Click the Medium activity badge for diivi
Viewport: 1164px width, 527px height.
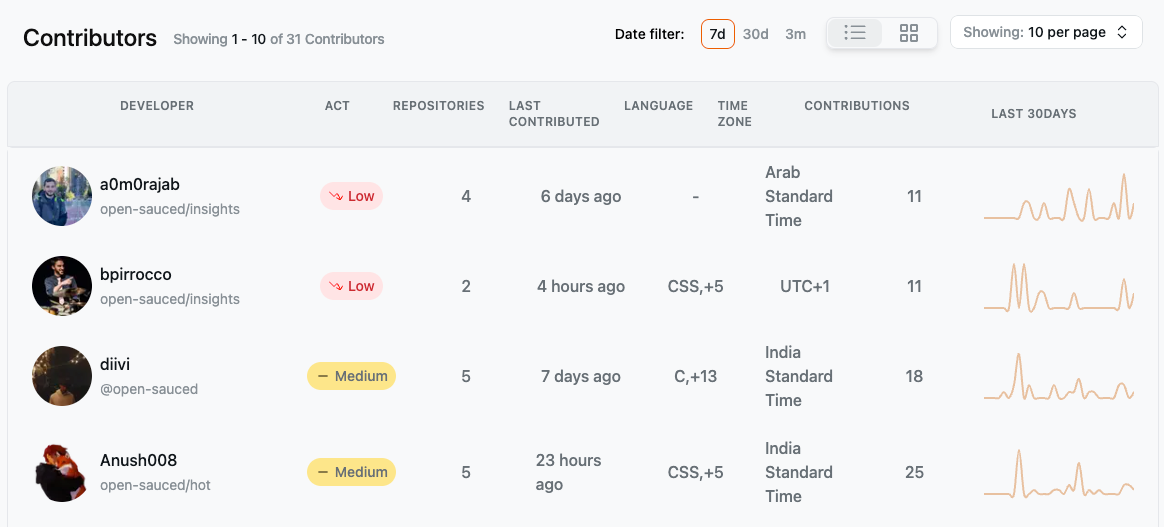pos(352,376)
